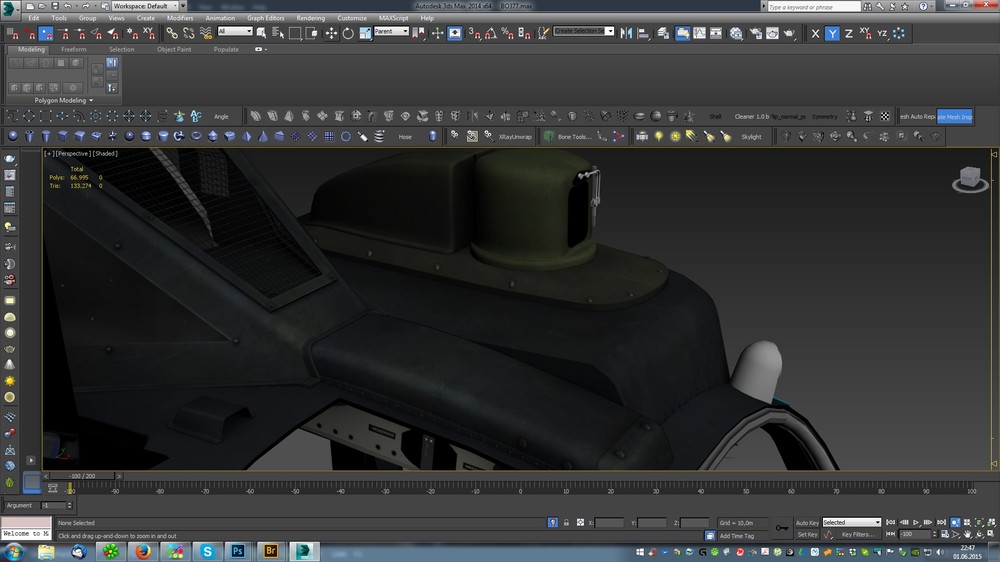Open the Workspace: Default dropdown
Viewport: 1000px width, 562px height.
click(x=143, y=6)
